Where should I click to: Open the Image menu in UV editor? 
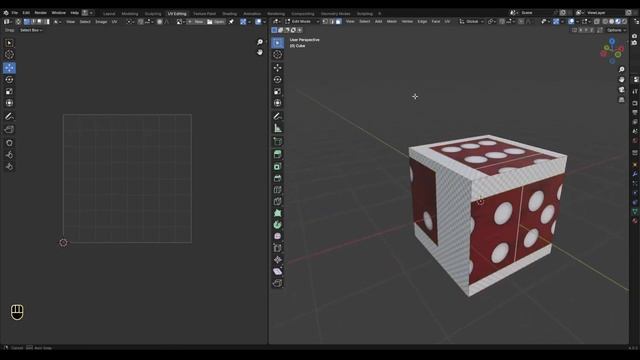pyautogui.click(x=101, y=22)
